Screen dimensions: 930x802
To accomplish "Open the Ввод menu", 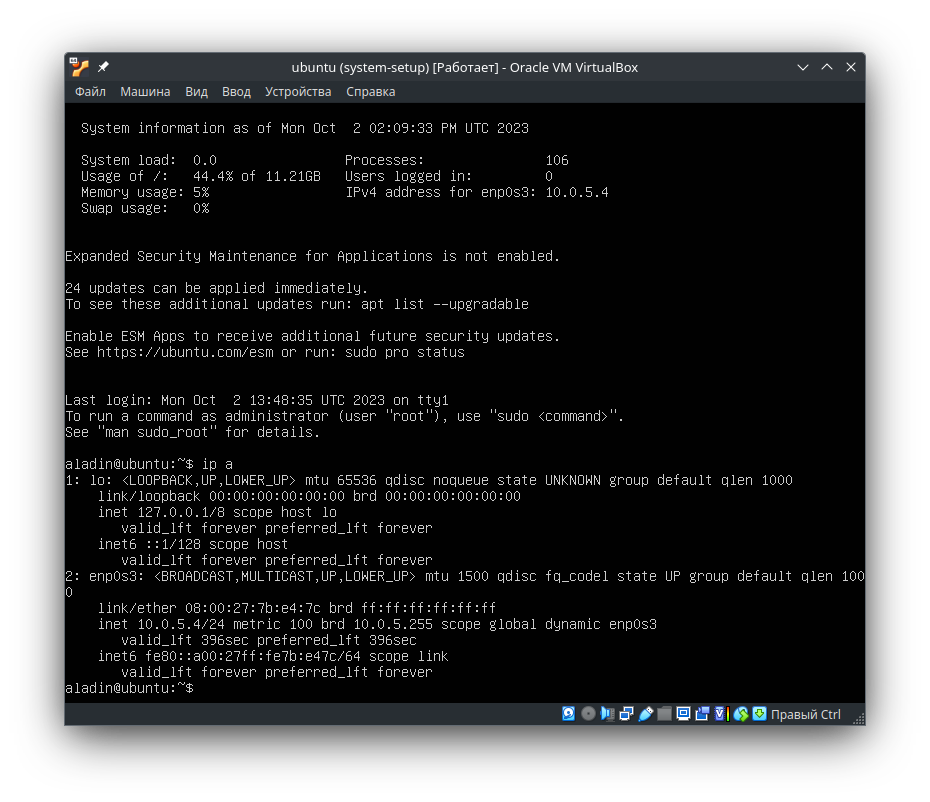I will (x=236, y=91).
